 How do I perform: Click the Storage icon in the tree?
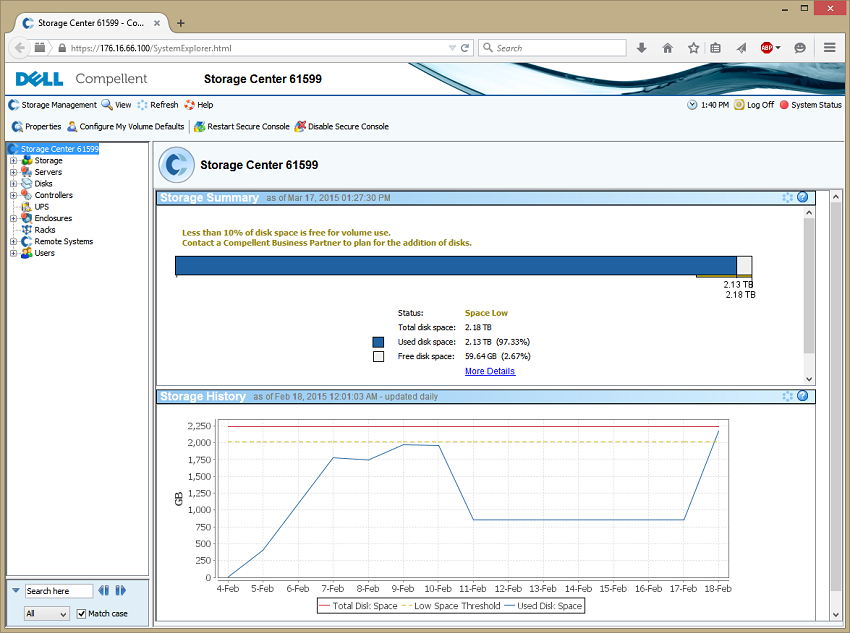(x=27, y=160)
